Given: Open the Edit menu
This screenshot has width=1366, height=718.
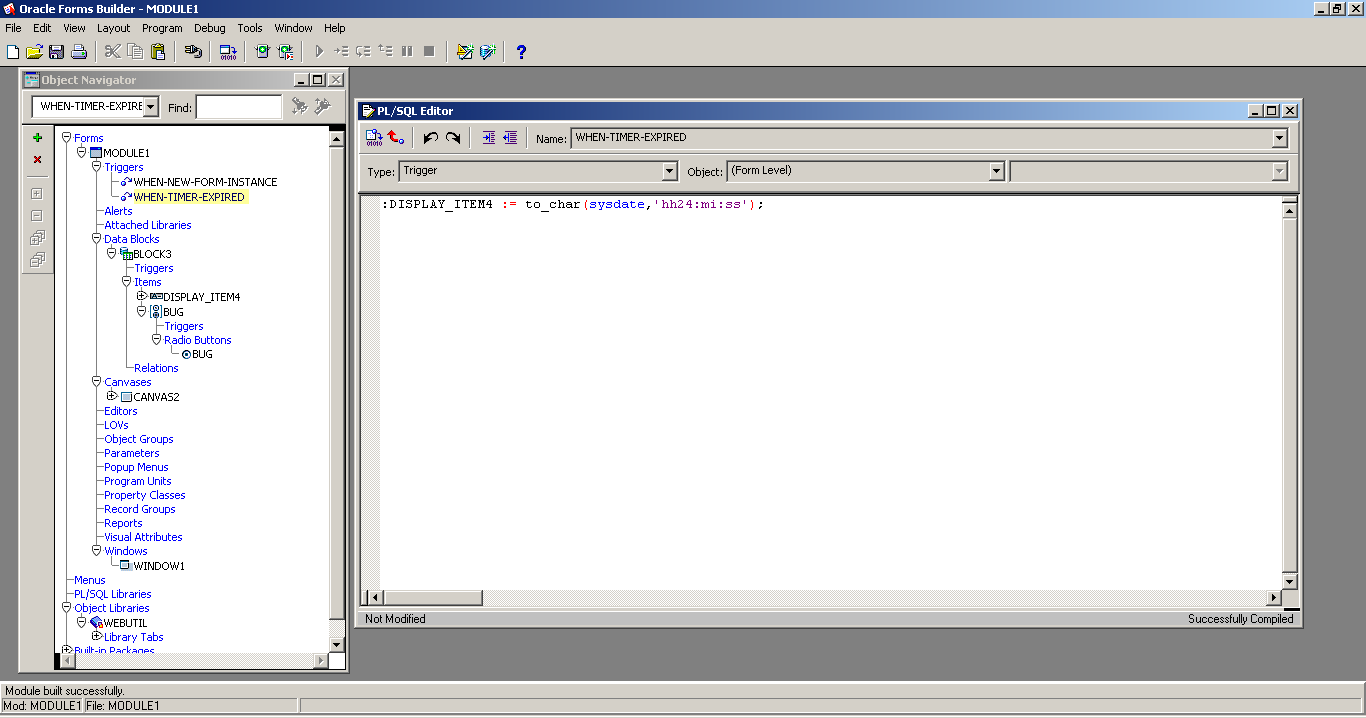Looking at the screenshot, I should coord(42,28).
